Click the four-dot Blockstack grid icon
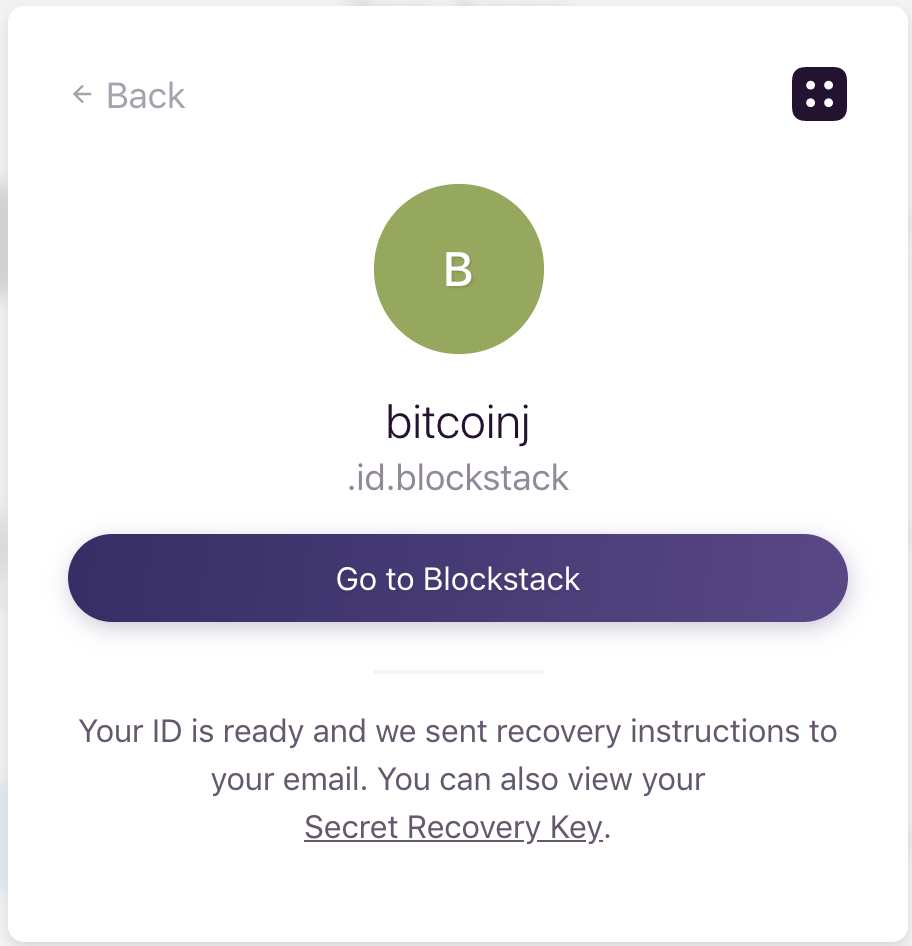The height and width of the screenshot is (946, 912). pyautogui.click(x=818, y=93)
